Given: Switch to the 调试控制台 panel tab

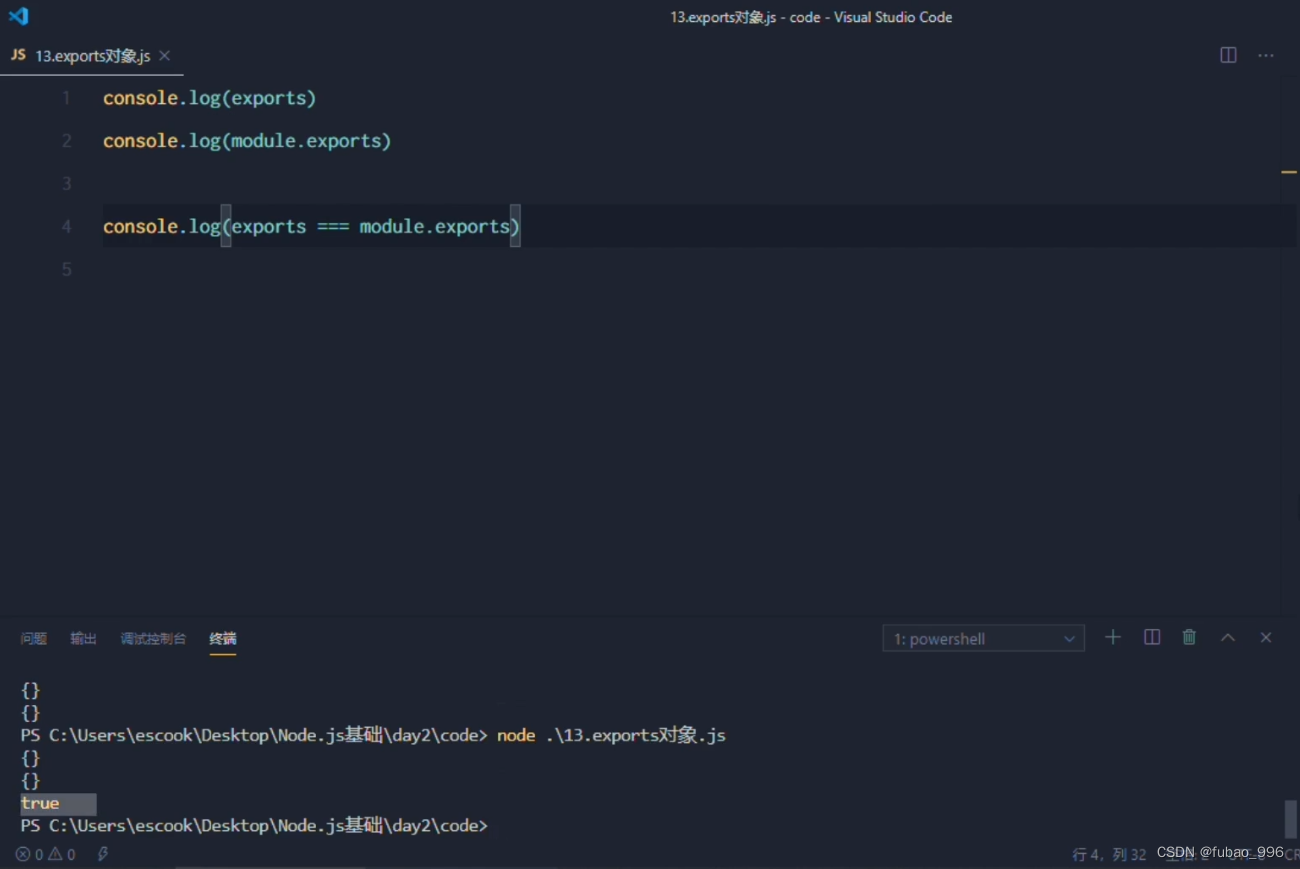Looking at the screenshot, I should click(153, 638).
